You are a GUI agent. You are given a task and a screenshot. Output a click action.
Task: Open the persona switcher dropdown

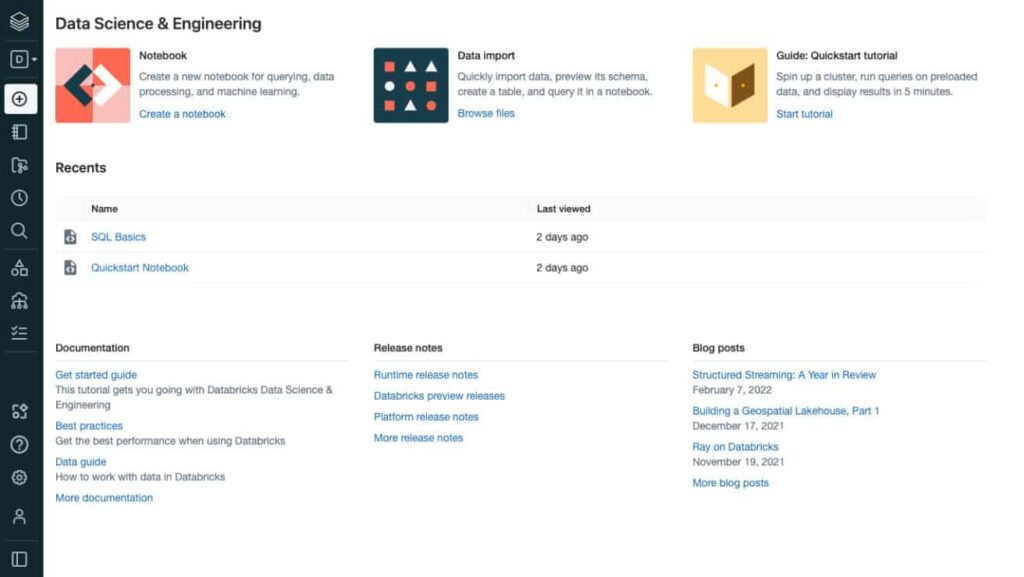pyautogui.click(x=23, y=59)
